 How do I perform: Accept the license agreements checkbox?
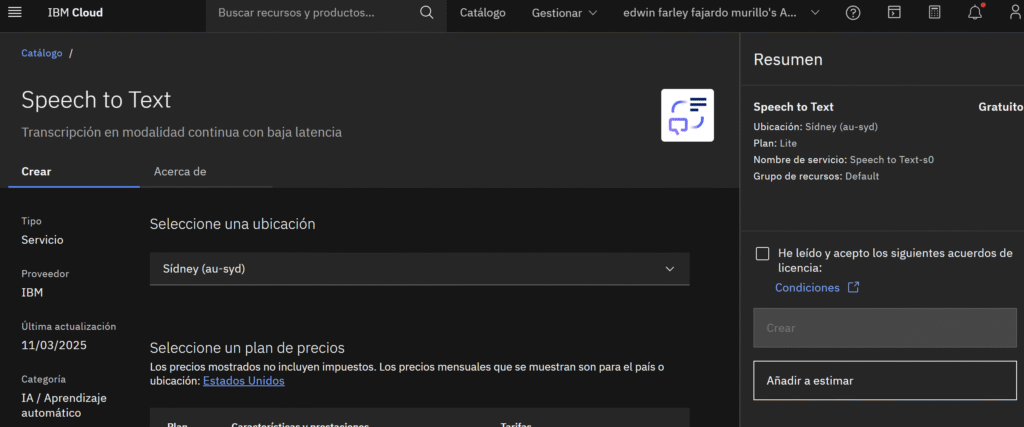point(763,254)
